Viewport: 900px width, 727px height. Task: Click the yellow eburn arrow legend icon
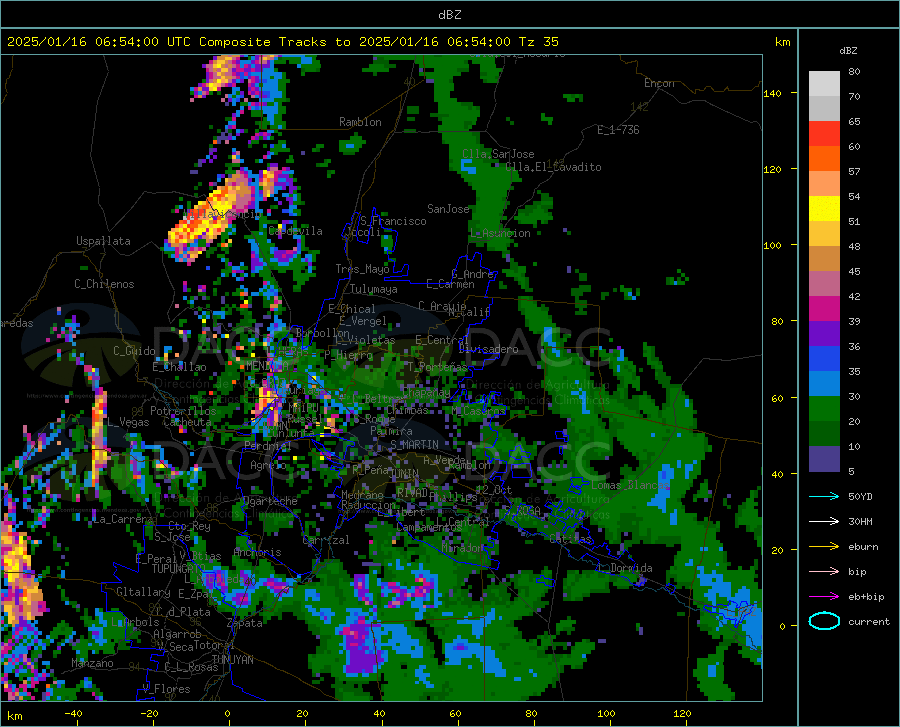point(824,546)
